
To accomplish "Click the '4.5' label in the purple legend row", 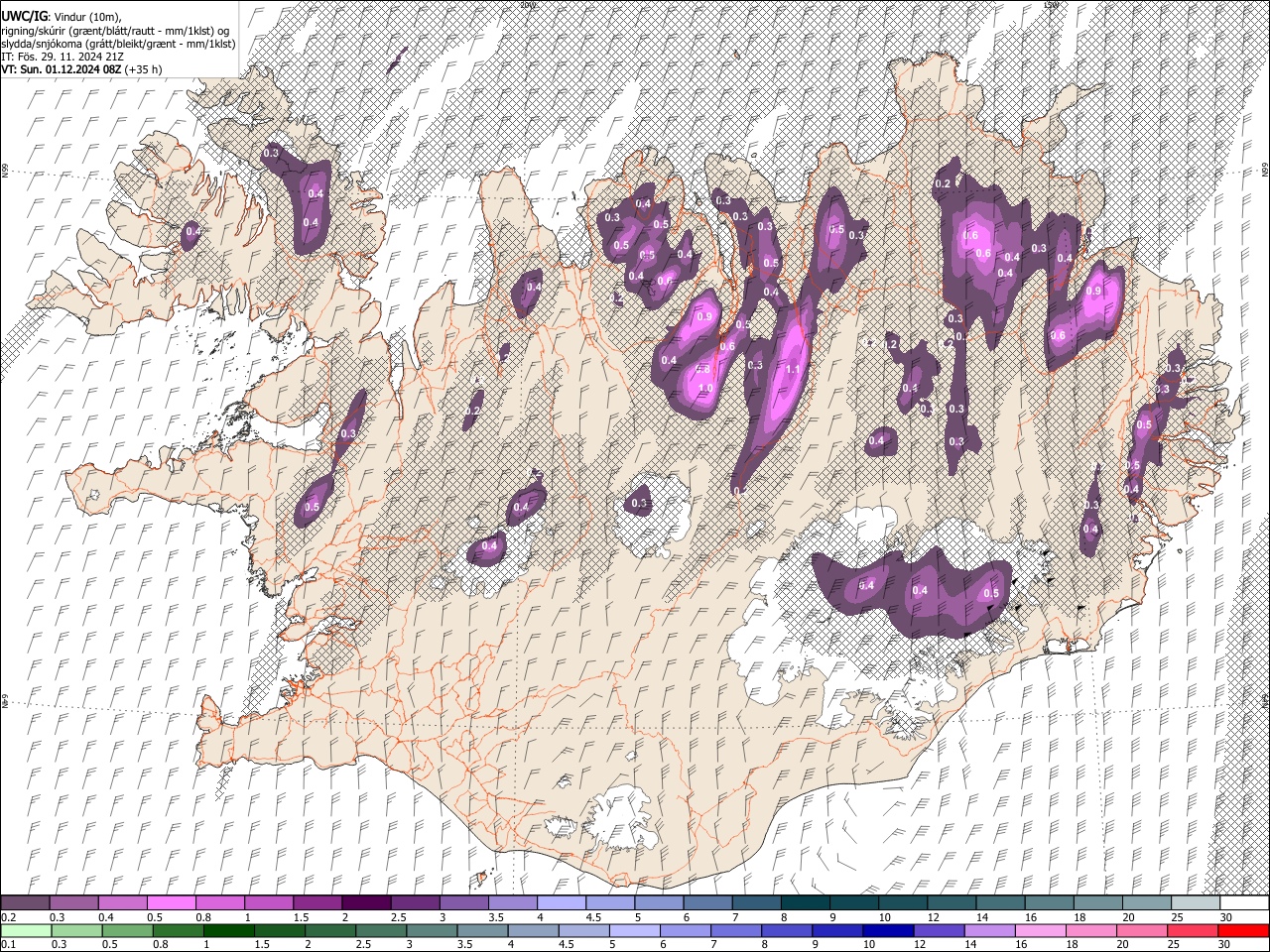I will click(x=592, y=917).
